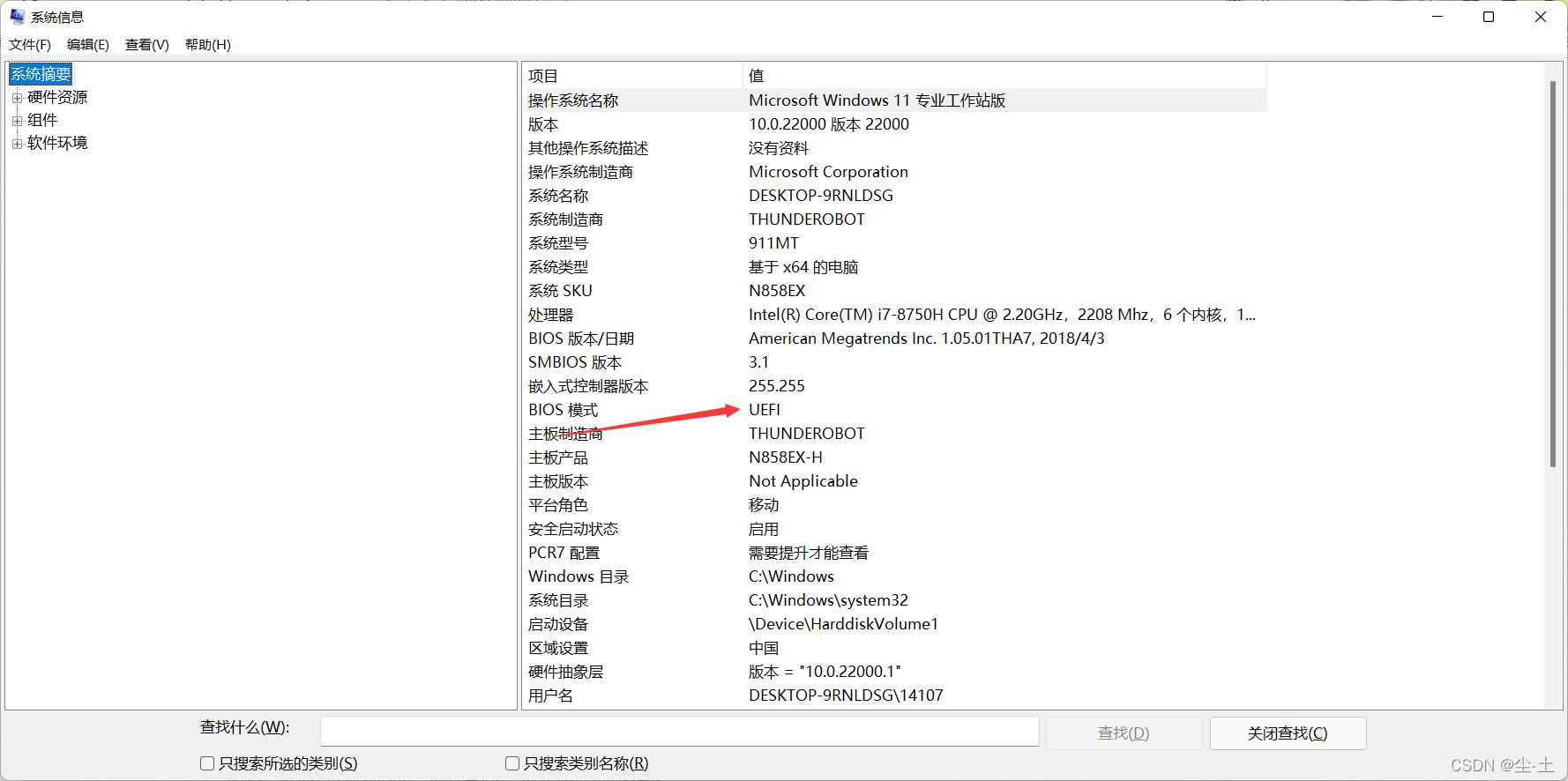Select the 嵌入式控制器版本 row

(895, 386)
